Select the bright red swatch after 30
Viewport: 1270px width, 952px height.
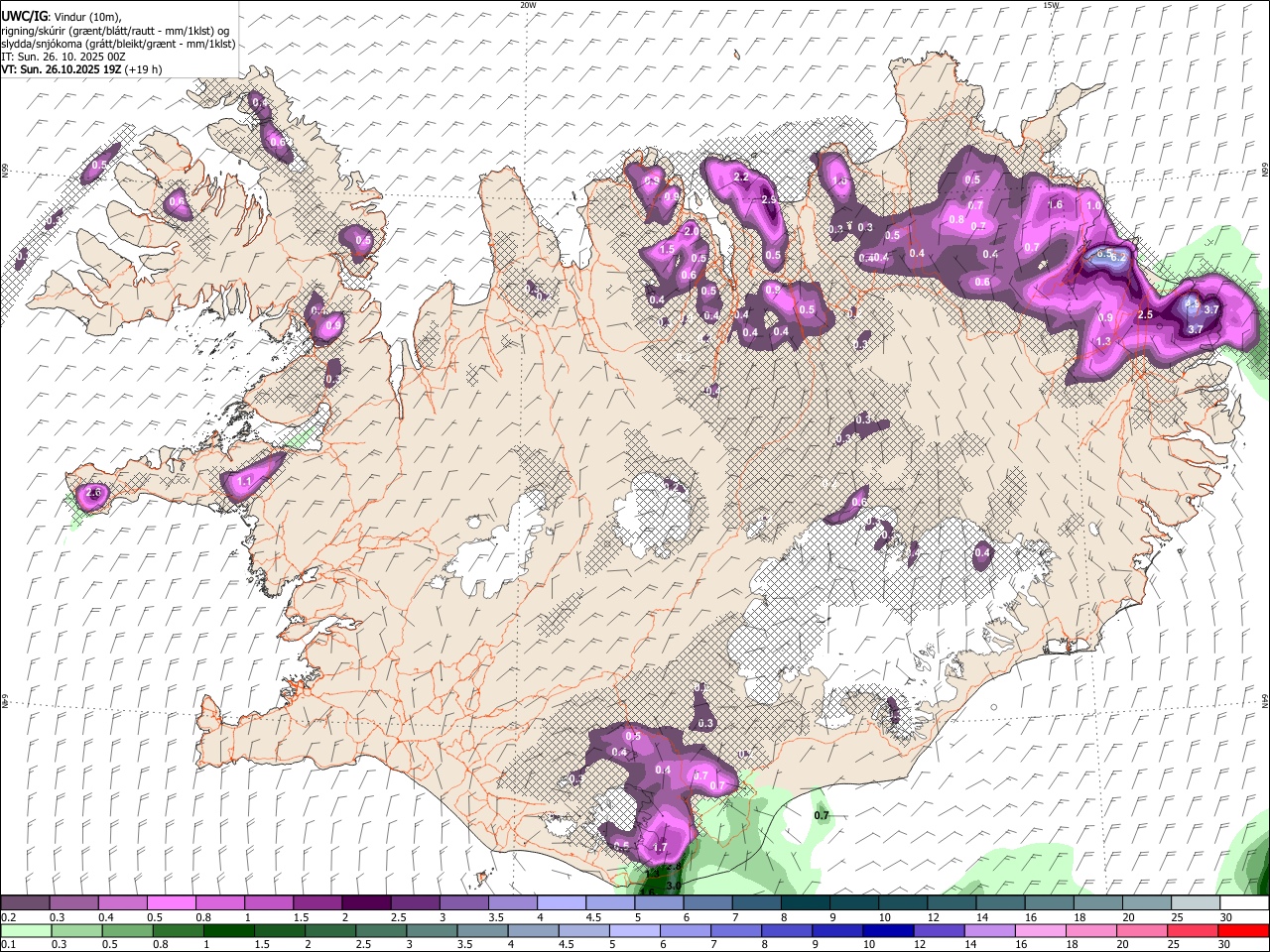pyautogui.click(x=1244, y=931)
